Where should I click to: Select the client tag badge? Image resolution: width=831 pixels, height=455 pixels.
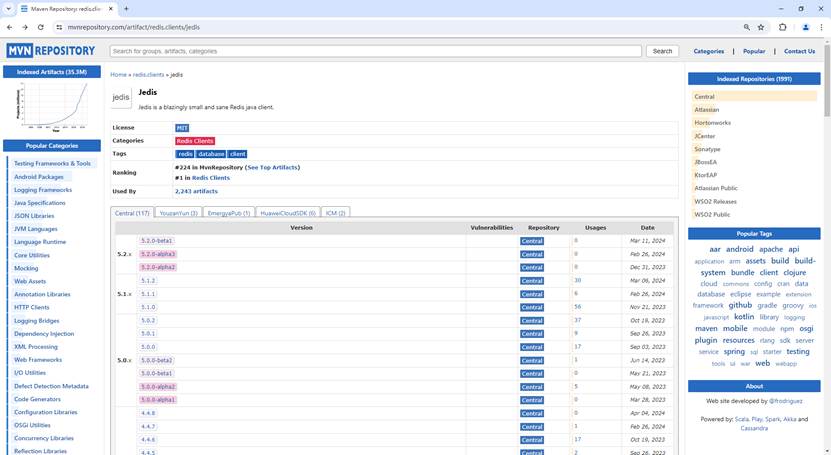(x=237, y=154)
